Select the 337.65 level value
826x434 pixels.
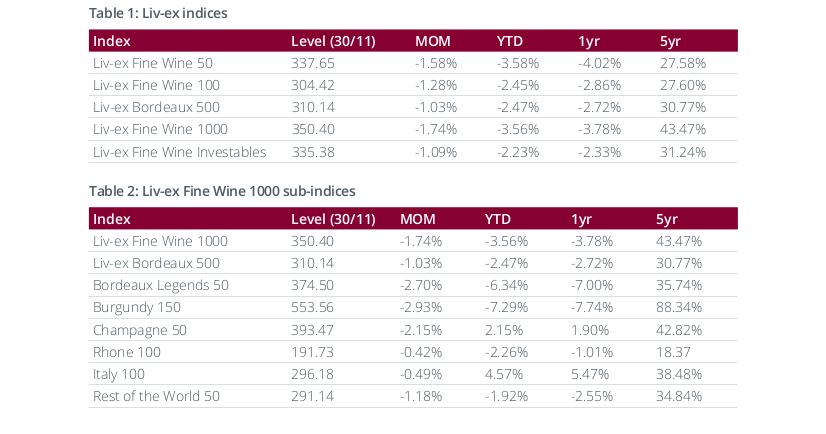311,63
